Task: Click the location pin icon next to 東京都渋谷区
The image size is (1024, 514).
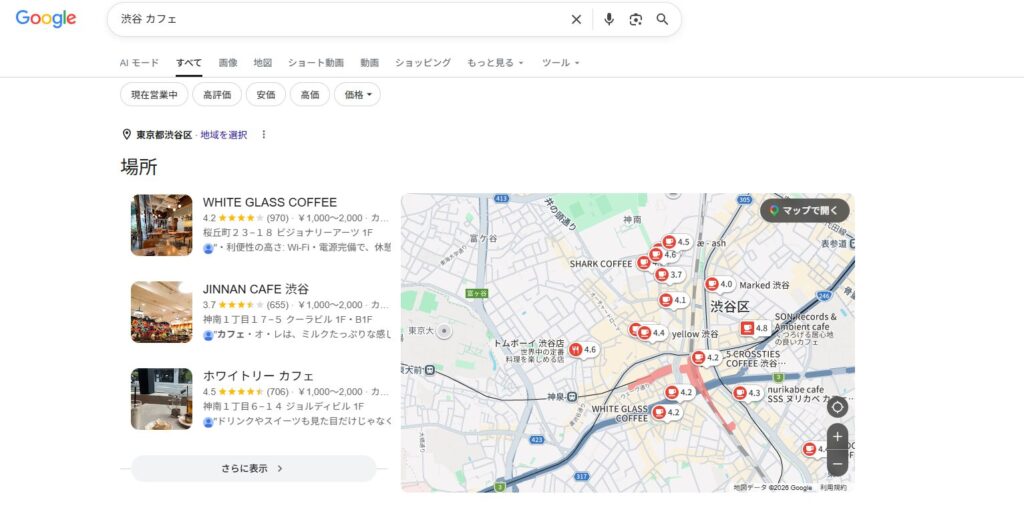Action: click(x=127, y=135)
